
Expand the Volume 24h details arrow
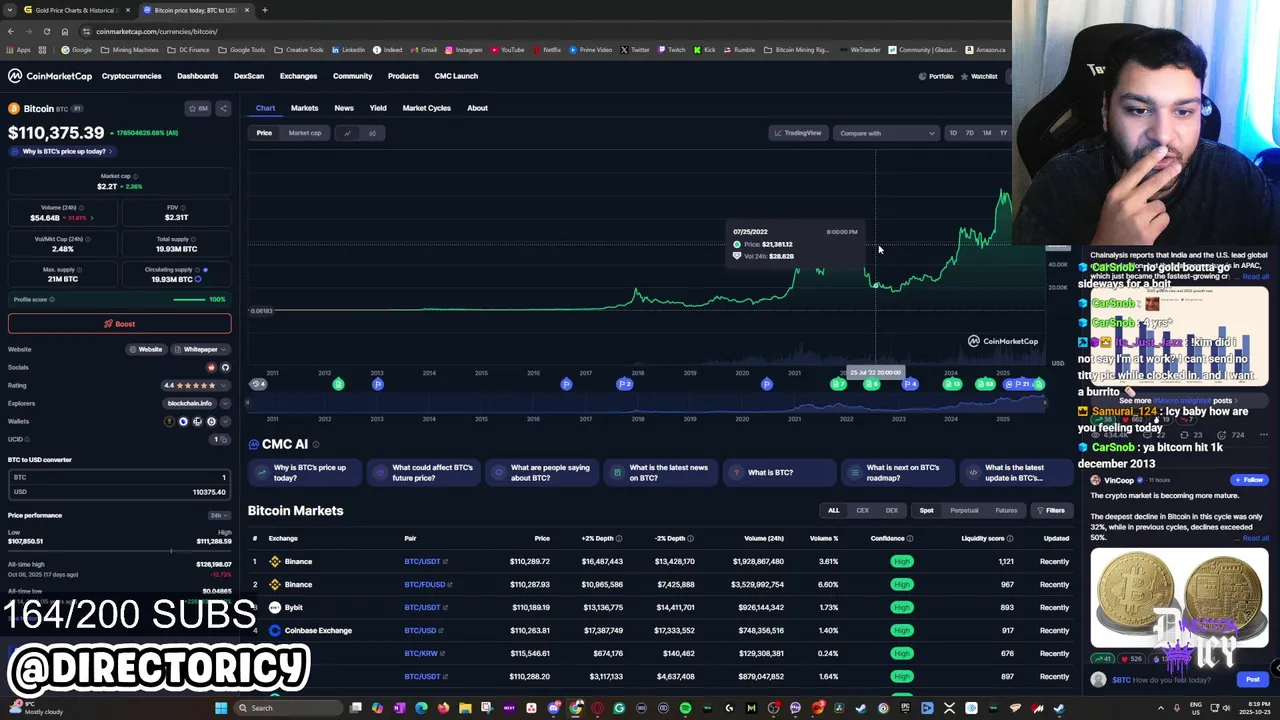91,218
